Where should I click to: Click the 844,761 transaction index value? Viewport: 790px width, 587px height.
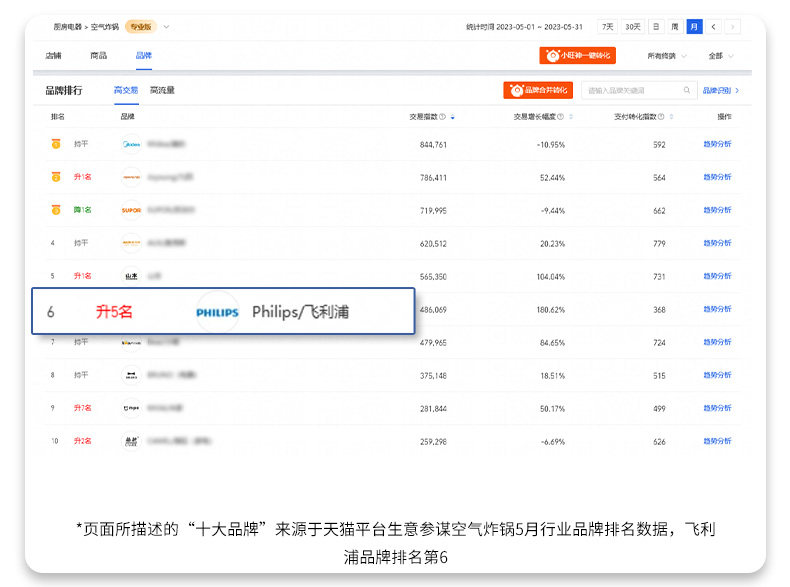click(433, 145)
